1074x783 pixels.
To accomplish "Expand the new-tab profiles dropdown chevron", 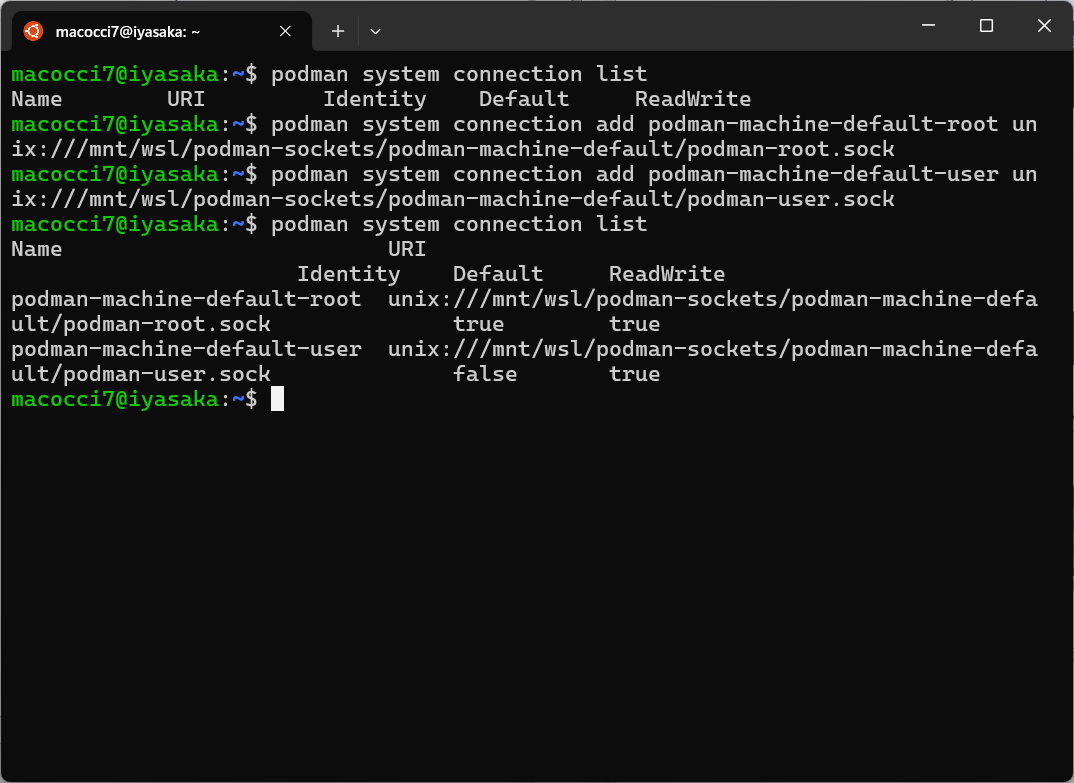I will (375, 31).
